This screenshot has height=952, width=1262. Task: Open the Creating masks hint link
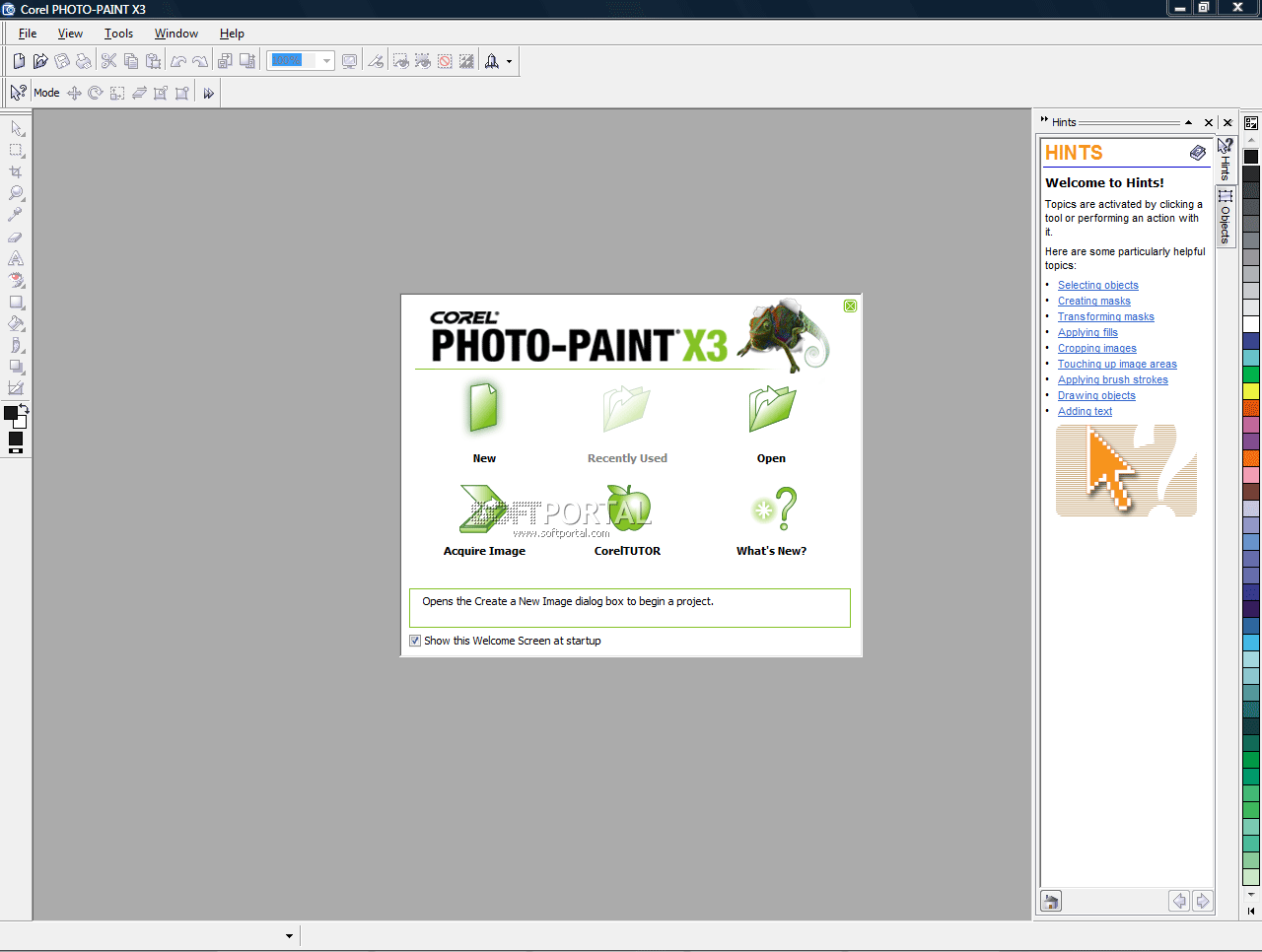click(1094, 301)
